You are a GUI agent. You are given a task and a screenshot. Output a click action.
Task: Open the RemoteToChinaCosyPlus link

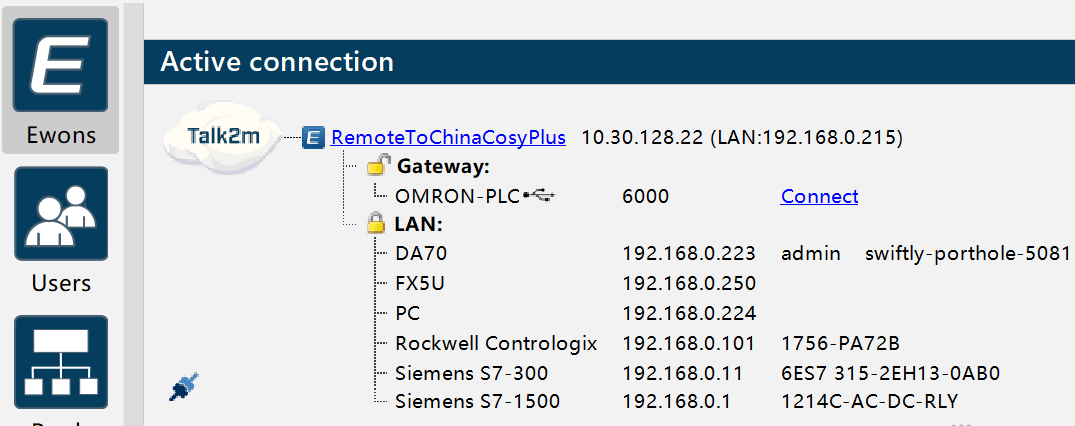(x=448, y=137)
